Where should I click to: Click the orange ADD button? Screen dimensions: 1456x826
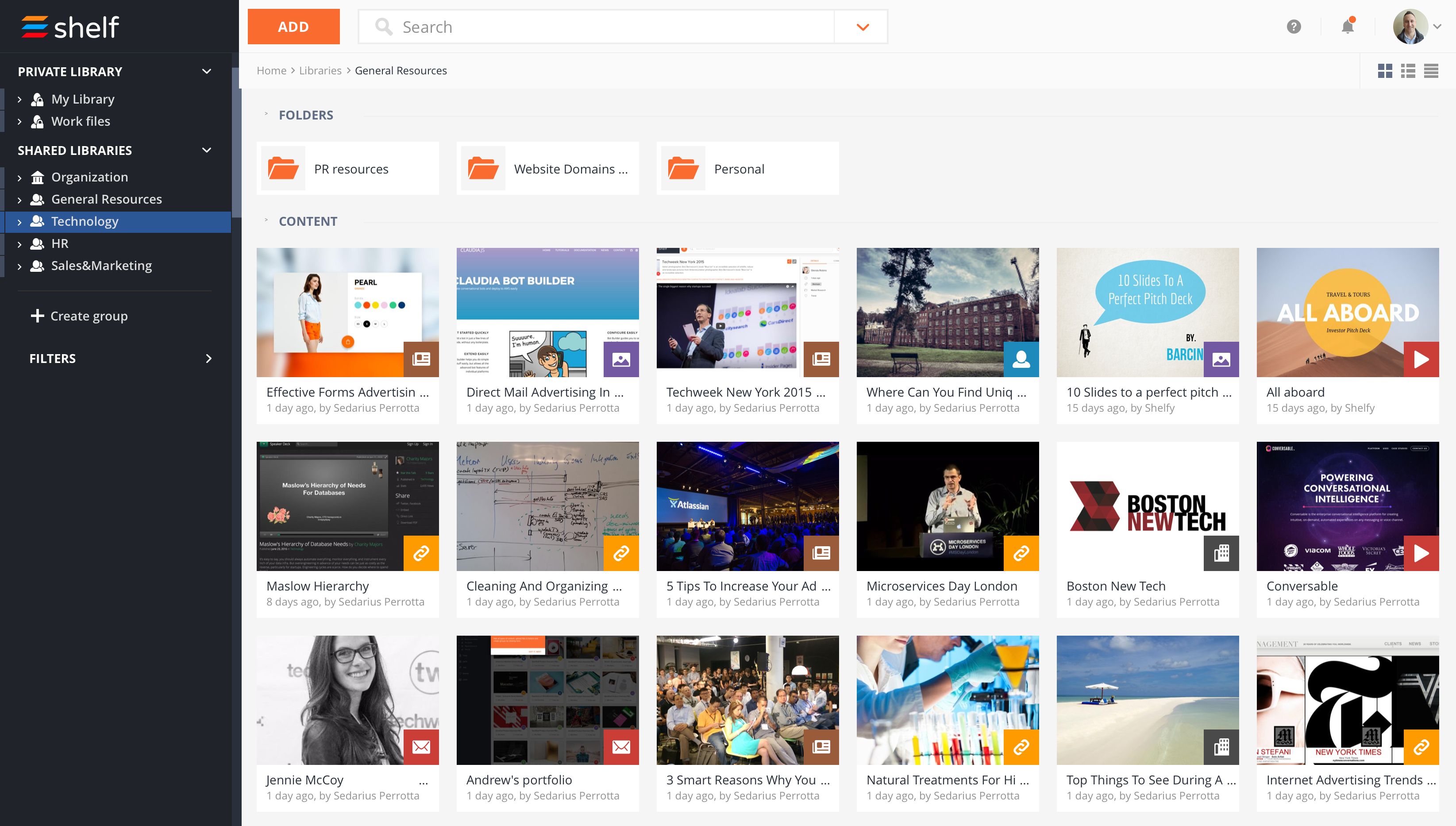(293, 27)
